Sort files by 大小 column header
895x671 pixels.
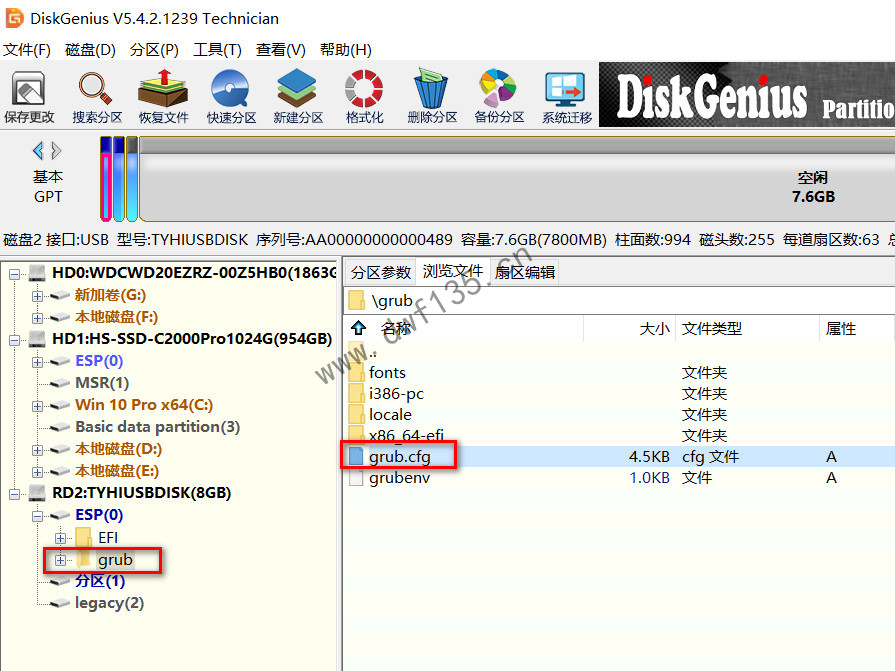(655, 328)
